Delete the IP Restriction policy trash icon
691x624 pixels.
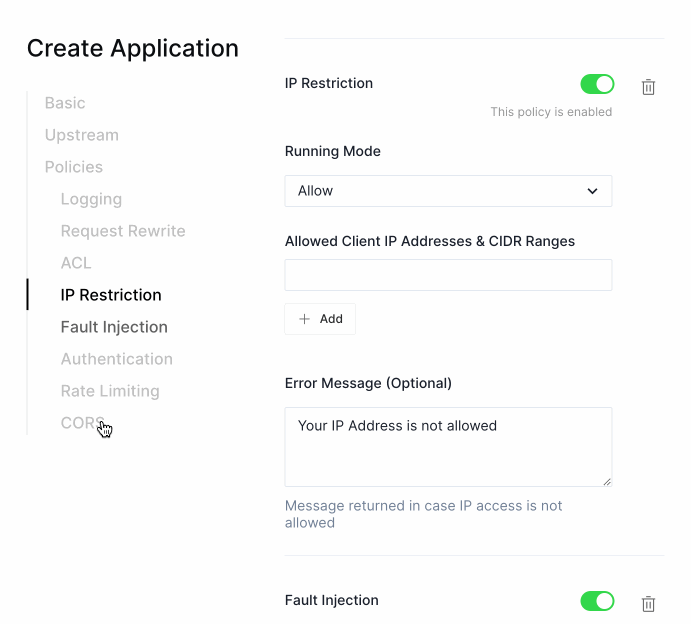[x=648, y=87]
